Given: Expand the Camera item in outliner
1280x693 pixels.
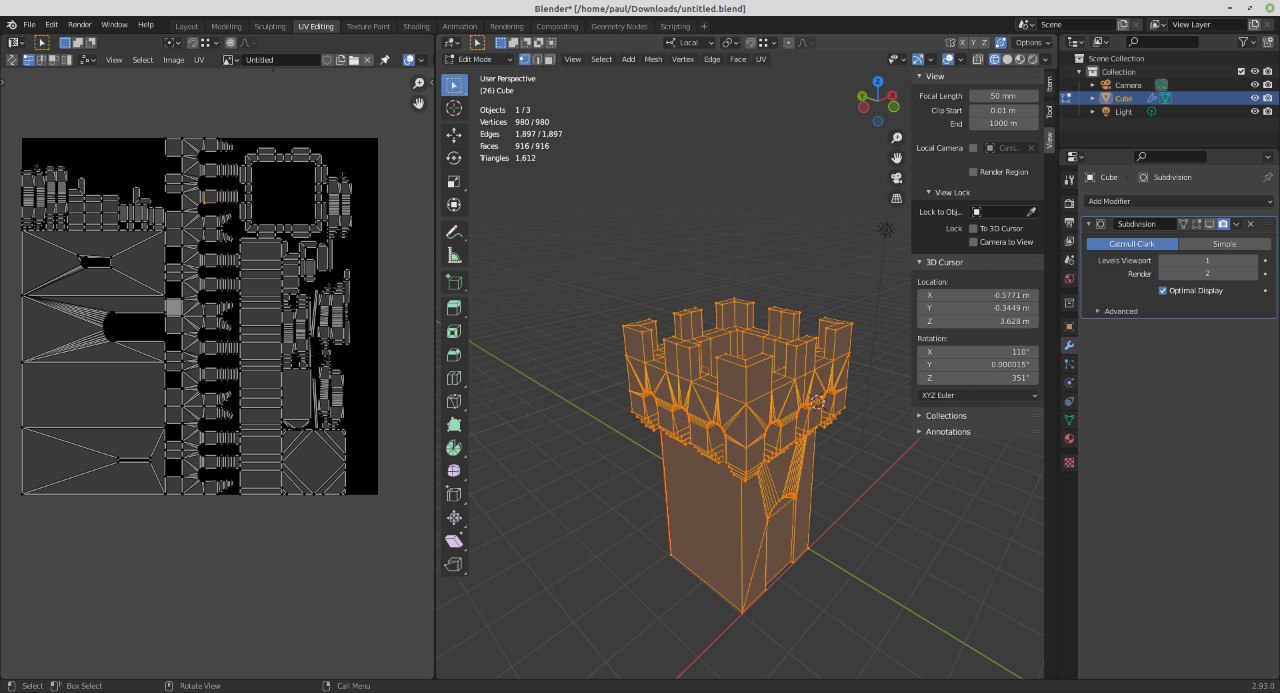Looking at the screenshot, I should tap(1093, 85).
